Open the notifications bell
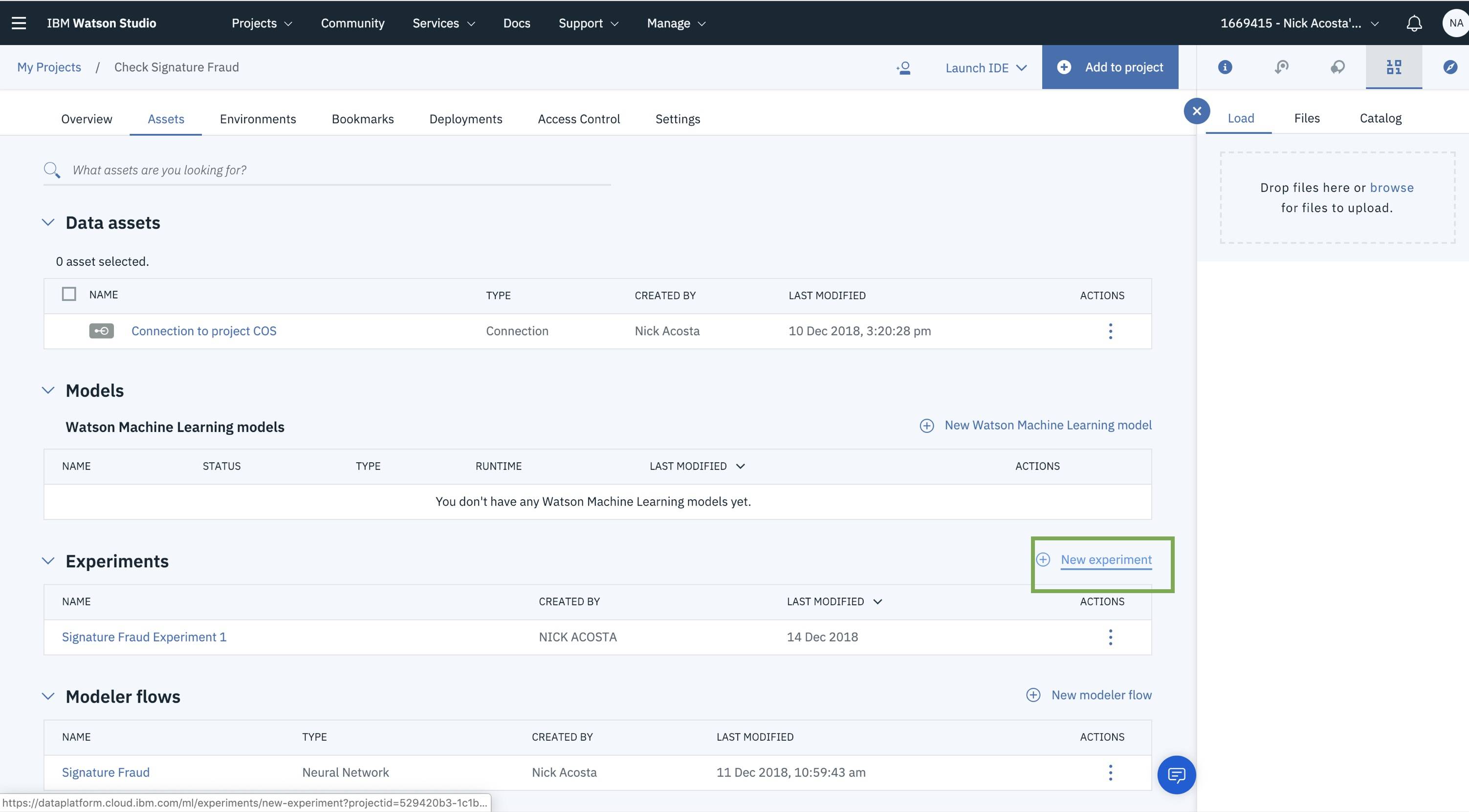Image resolution: width=1469 pixels, height=812 pixels. click(x=1414, y=23)
